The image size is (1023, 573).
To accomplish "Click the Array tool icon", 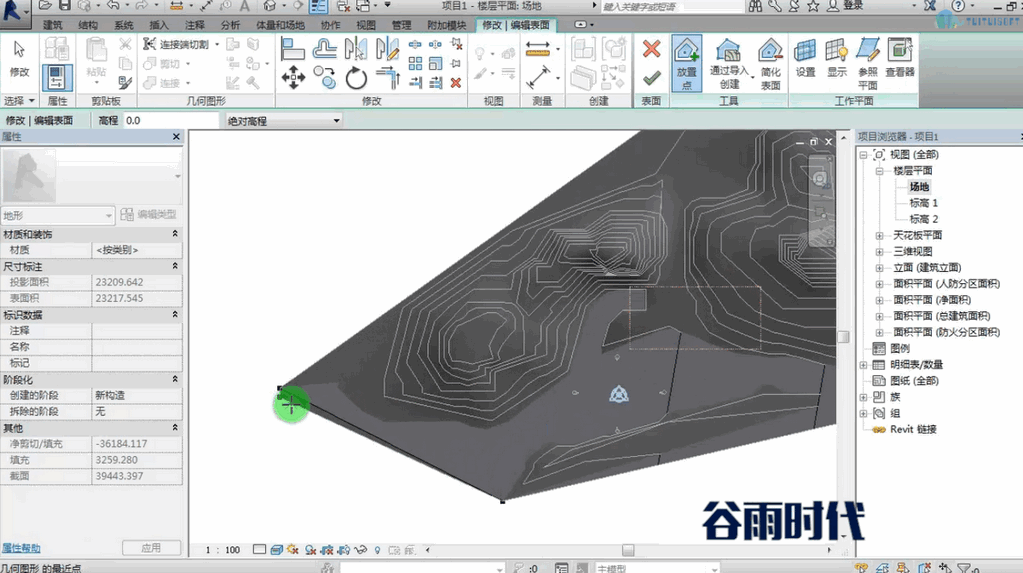I will (415, 63).
